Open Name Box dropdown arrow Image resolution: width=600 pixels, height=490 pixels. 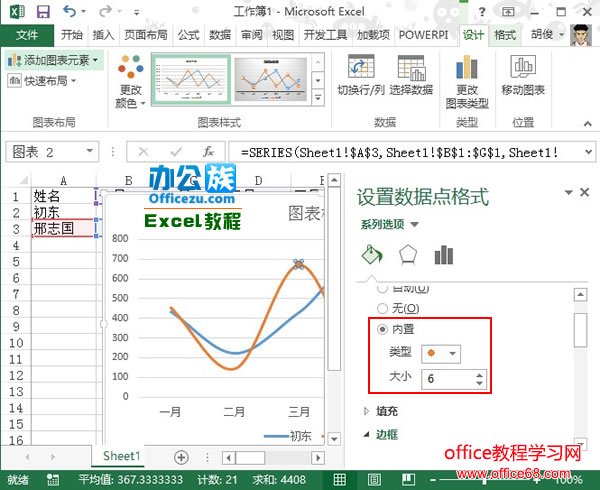tap(90, 151)
